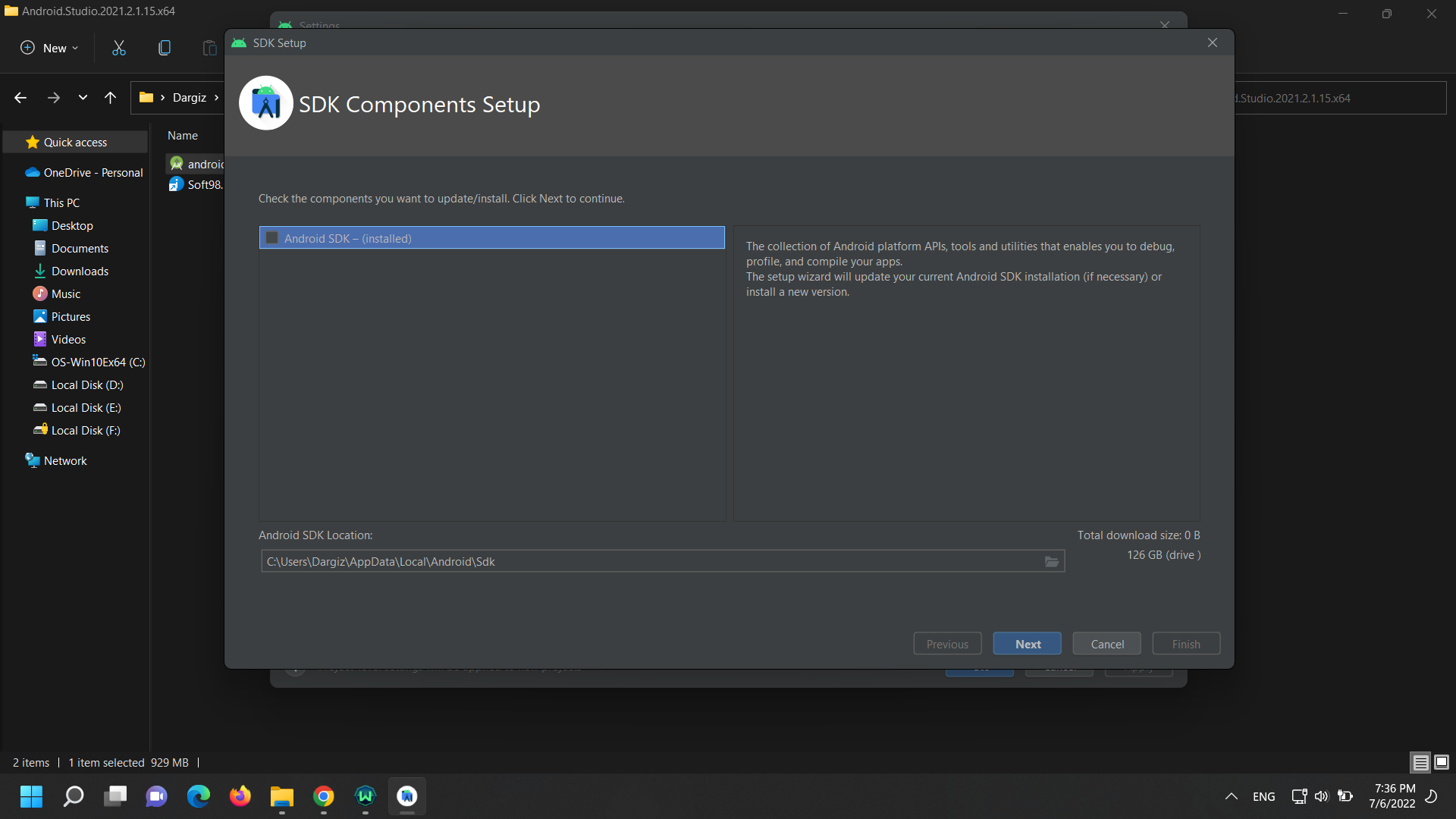This screenshot has width=1456, height=819.
Task: Open battery status tray icon
Action: click(1345, 796)
